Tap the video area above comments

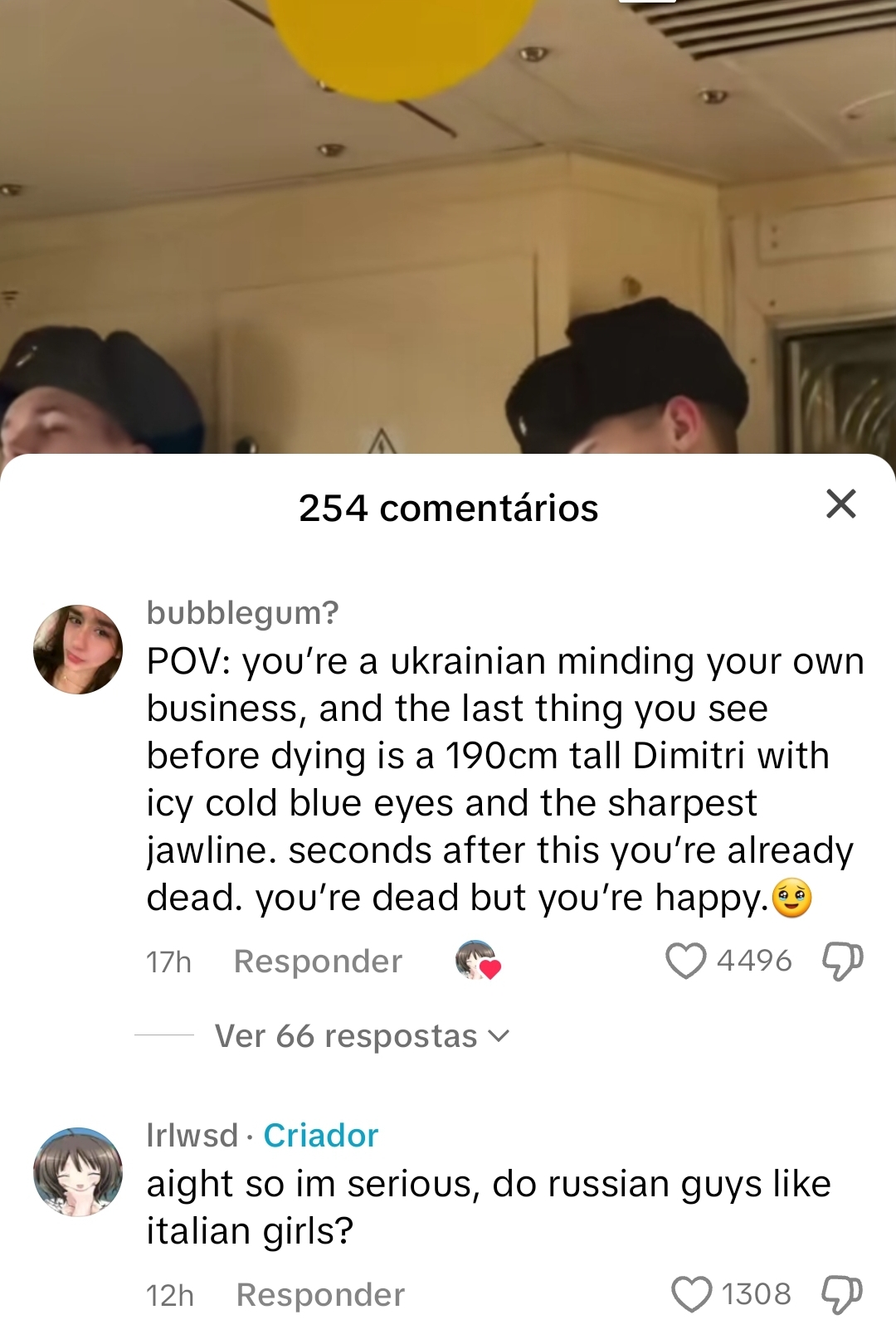[x=448, y=226]
